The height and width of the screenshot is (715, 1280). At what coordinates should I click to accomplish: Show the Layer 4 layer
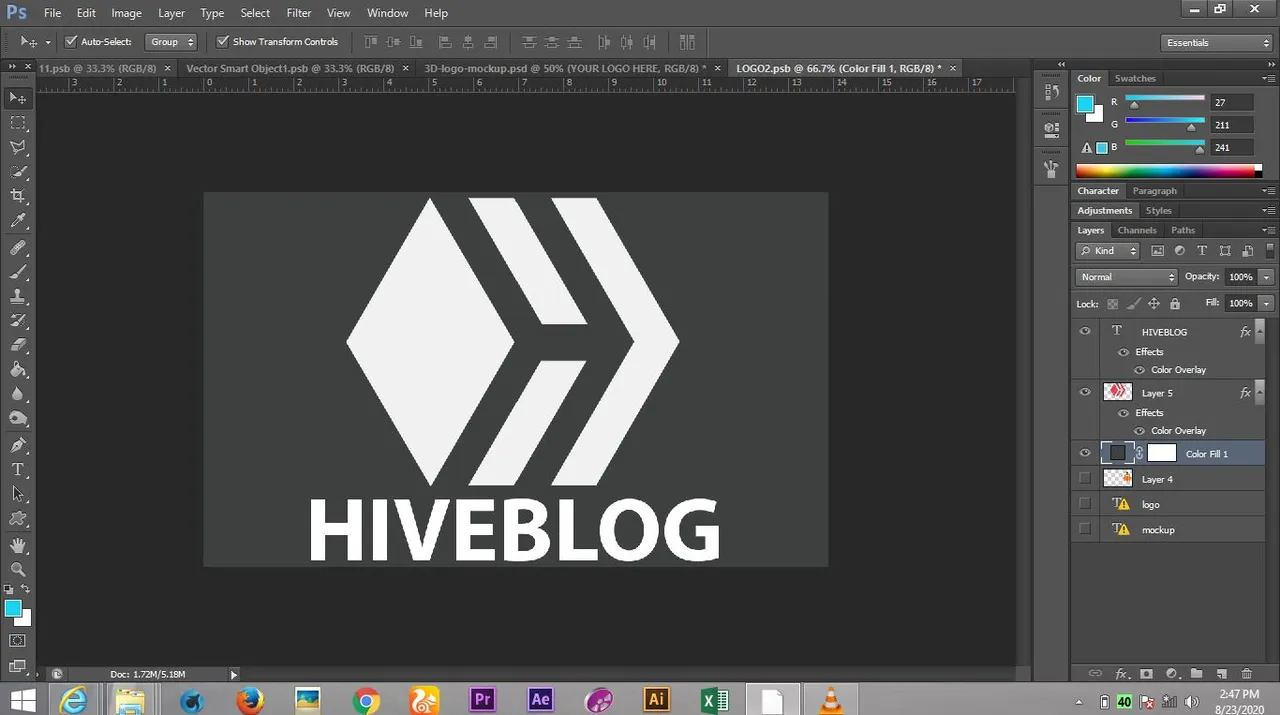[x=1085, y=479]
